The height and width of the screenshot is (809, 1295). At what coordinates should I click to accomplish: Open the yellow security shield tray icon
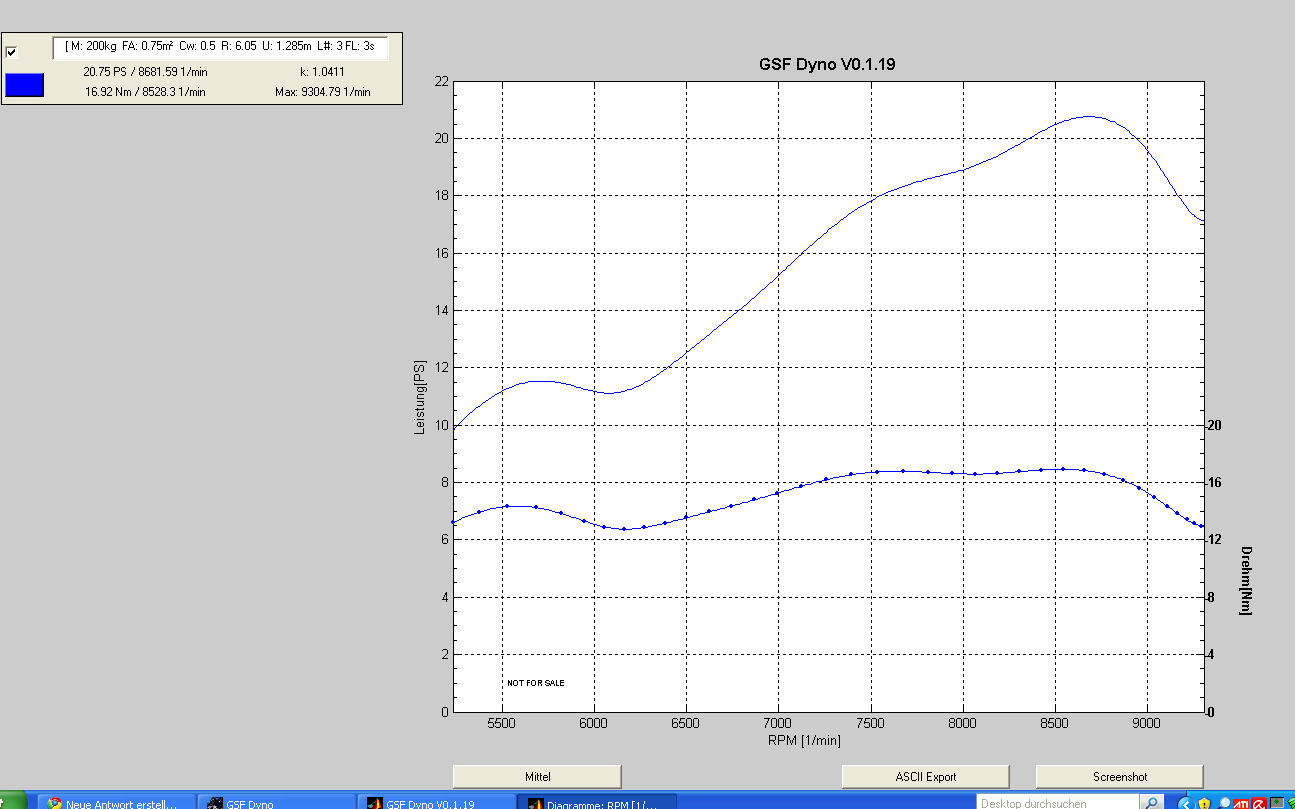point(1205,803)
